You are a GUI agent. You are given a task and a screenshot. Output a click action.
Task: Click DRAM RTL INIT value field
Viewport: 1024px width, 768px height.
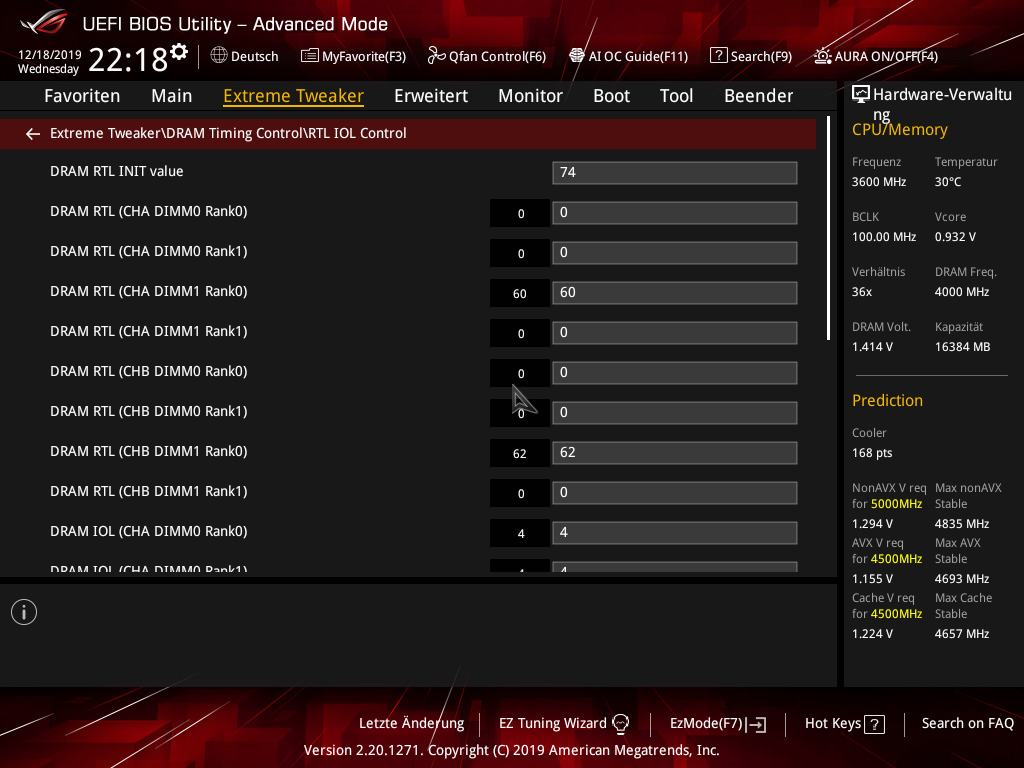tap(675, 173)
